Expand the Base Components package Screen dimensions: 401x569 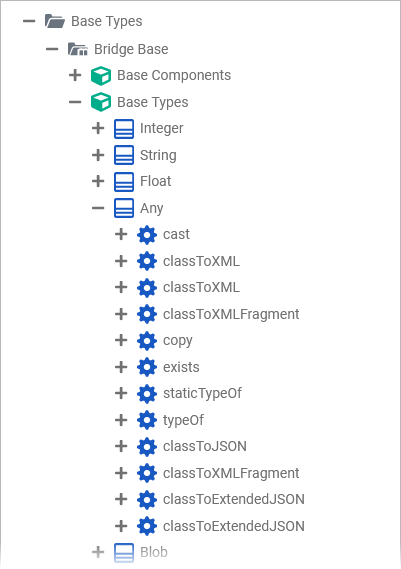75,75
